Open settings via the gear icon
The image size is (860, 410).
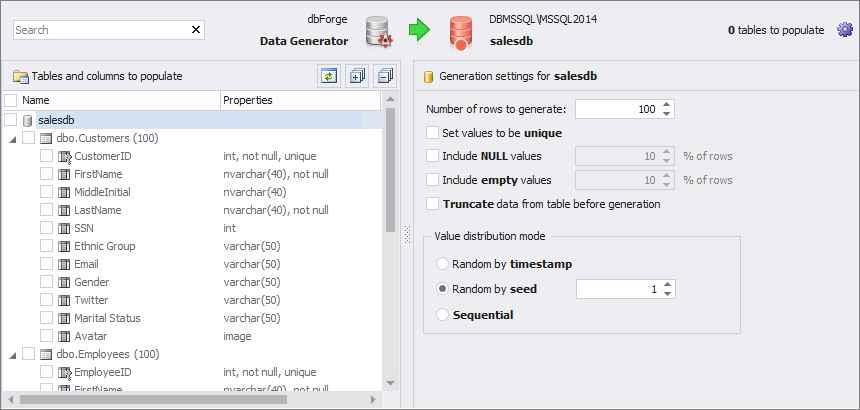click(x=845, y=30)
